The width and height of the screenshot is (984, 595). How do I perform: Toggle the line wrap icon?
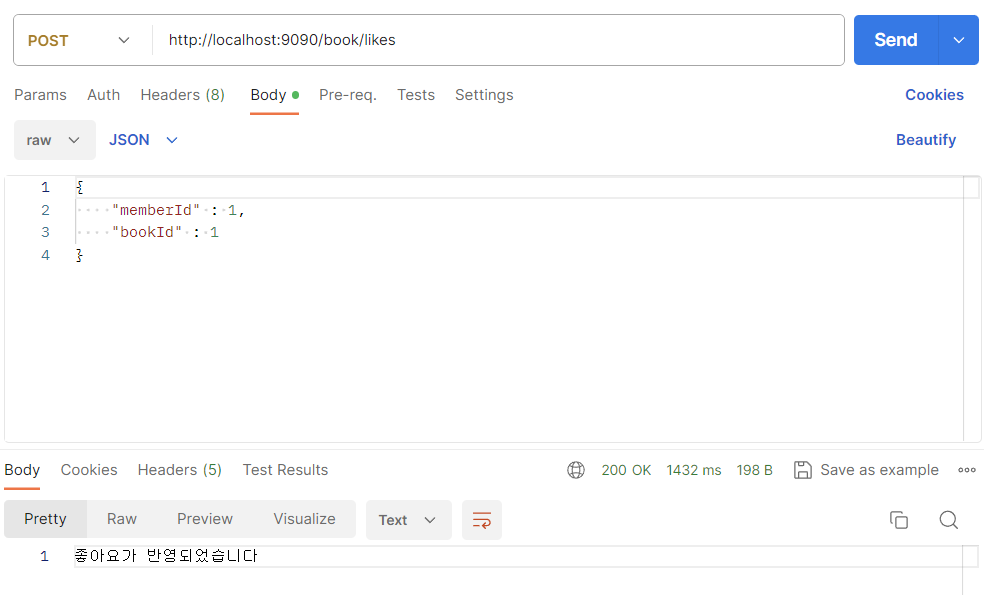click(x=482, y=520)
